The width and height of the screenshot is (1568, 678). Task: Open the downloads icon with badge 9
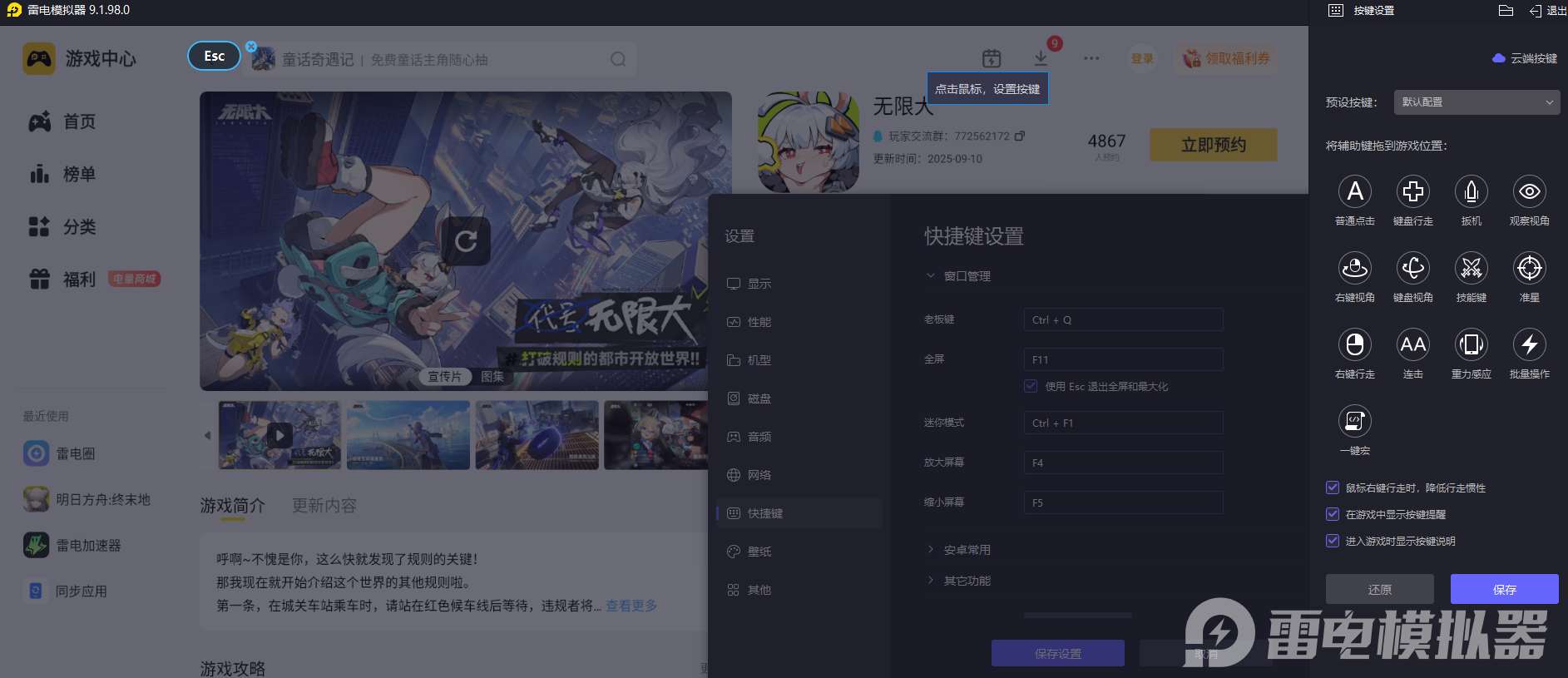(x=1041, y=58)
